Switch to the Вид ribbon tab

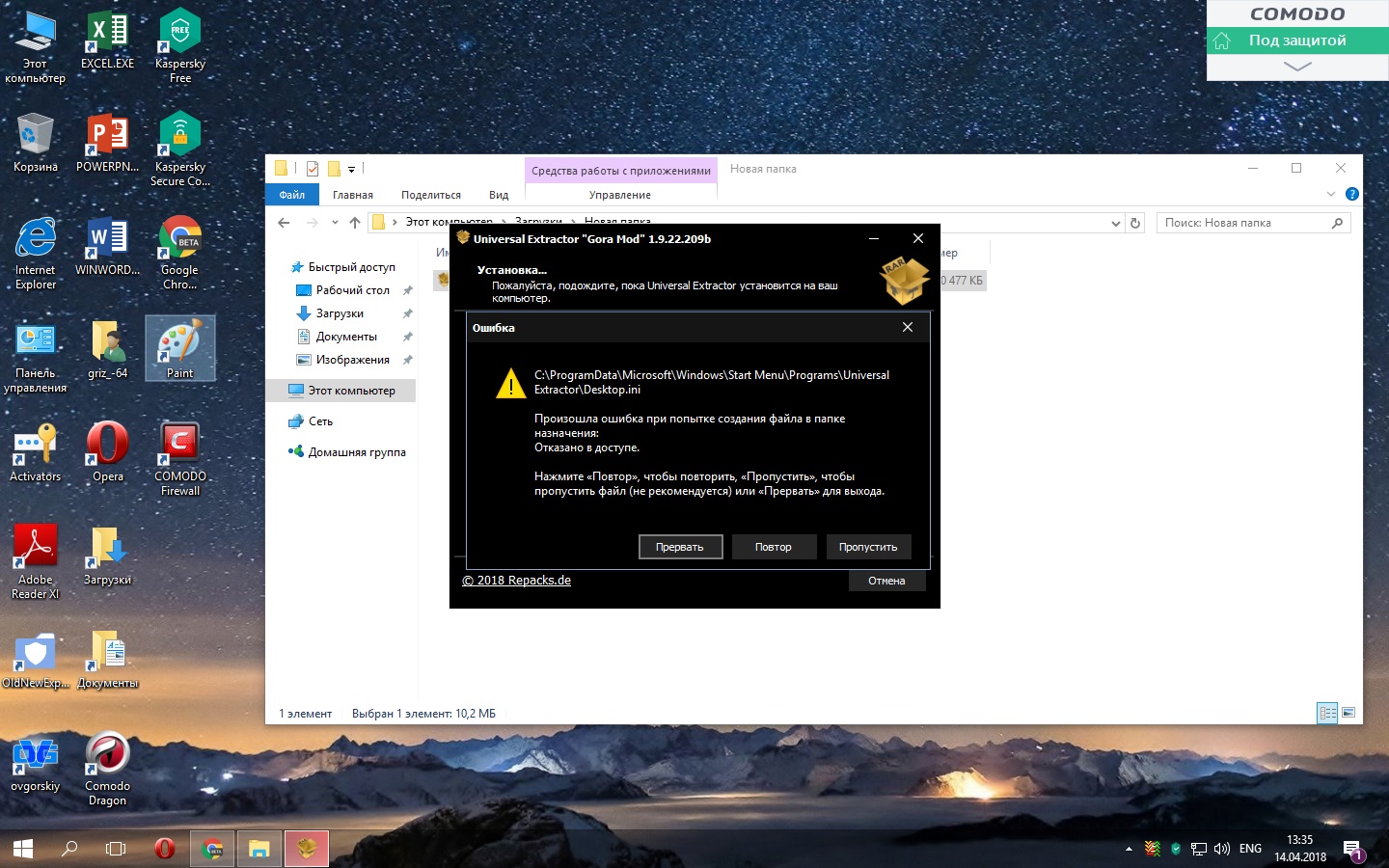click(499, 195)
